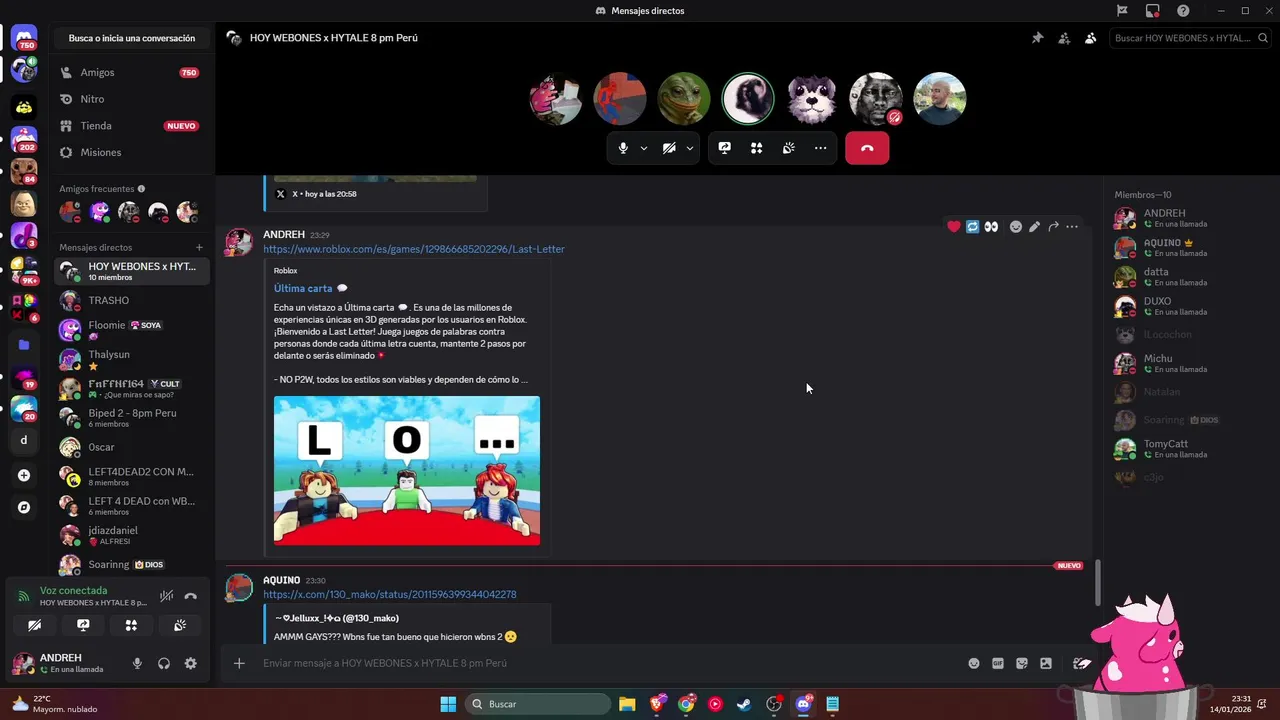Screen dimensions: 1280x720
Task: Open Nitro tab in sidebar
Action: coord(132,99)
